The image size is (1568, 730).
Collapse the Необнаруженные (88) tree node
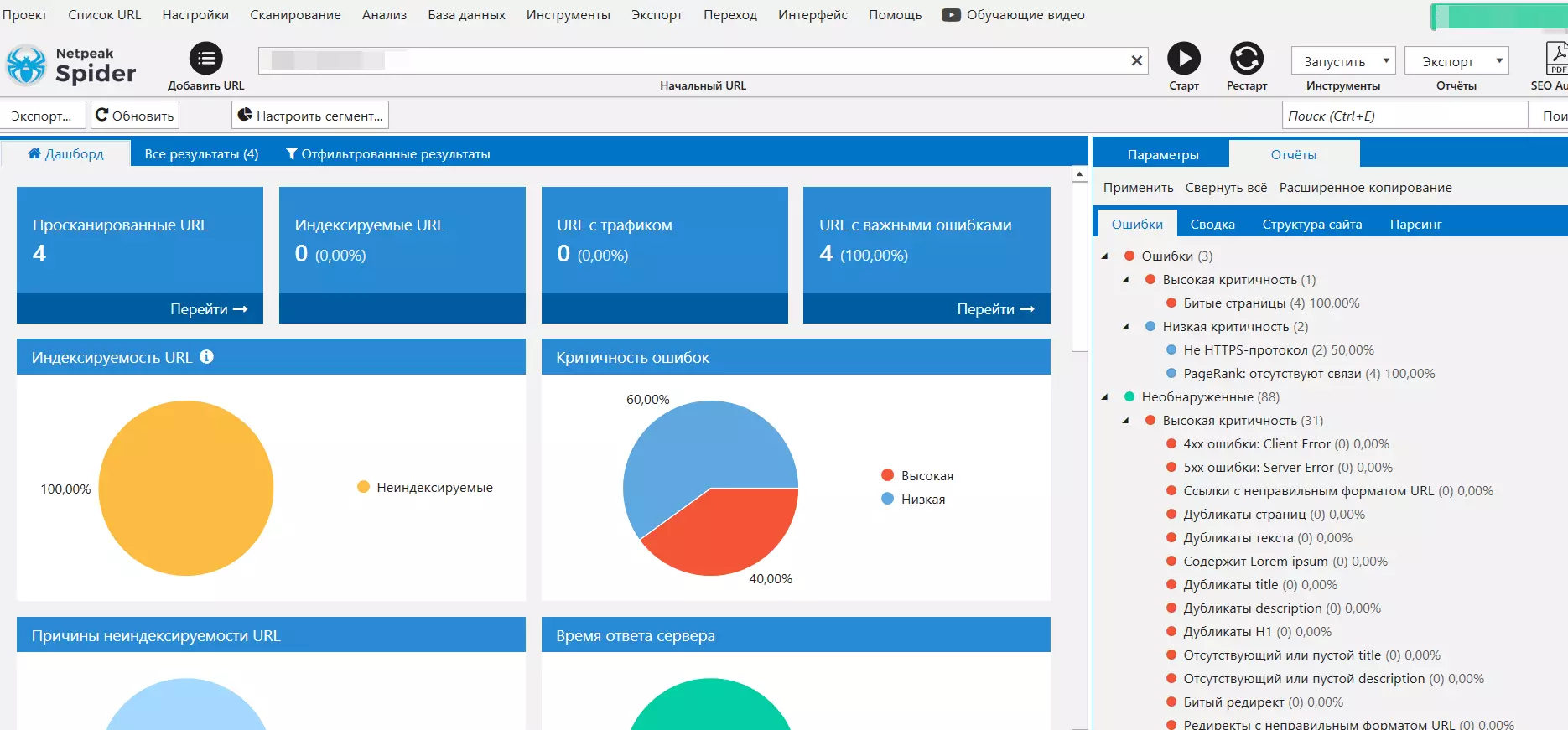[x=1105, y=397]
